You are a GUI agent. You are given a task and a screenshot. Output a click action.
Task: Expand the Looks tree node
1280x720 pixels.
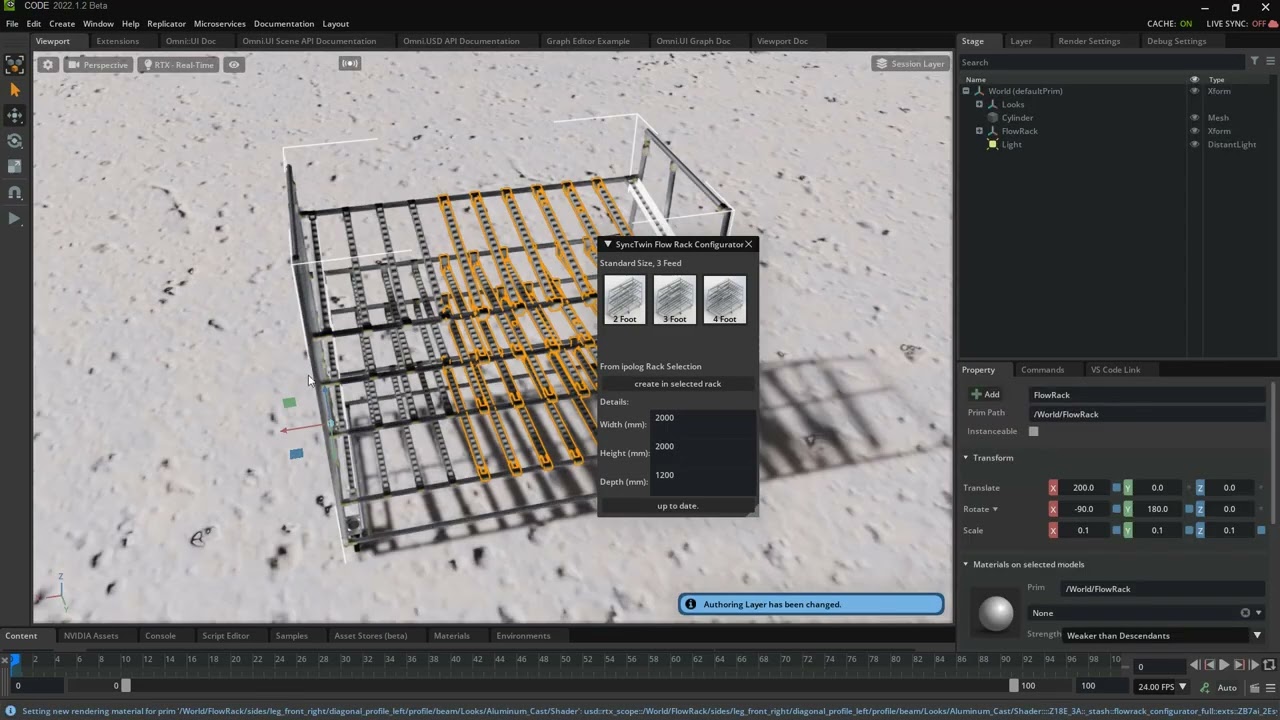(979, 104)
